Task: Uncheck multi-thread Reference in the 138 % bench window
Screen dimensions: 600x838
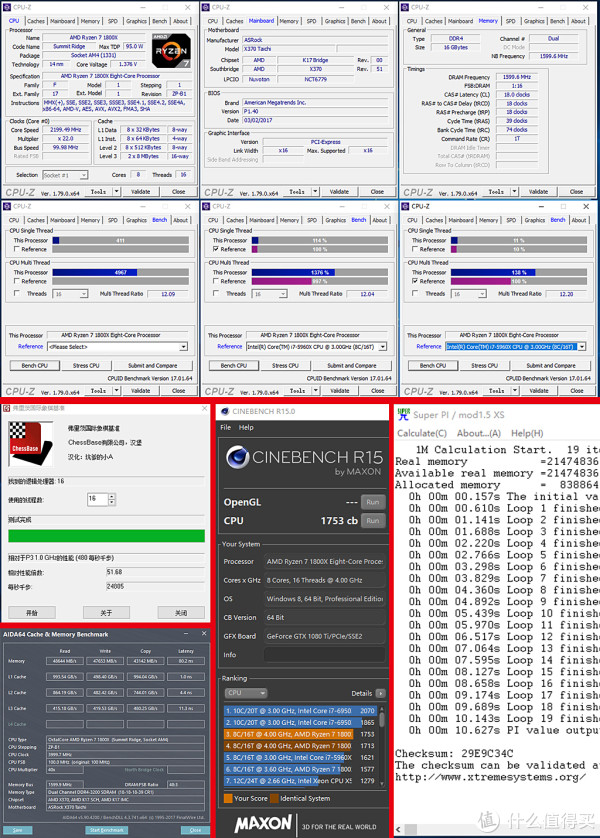Action: pos(415,281)
